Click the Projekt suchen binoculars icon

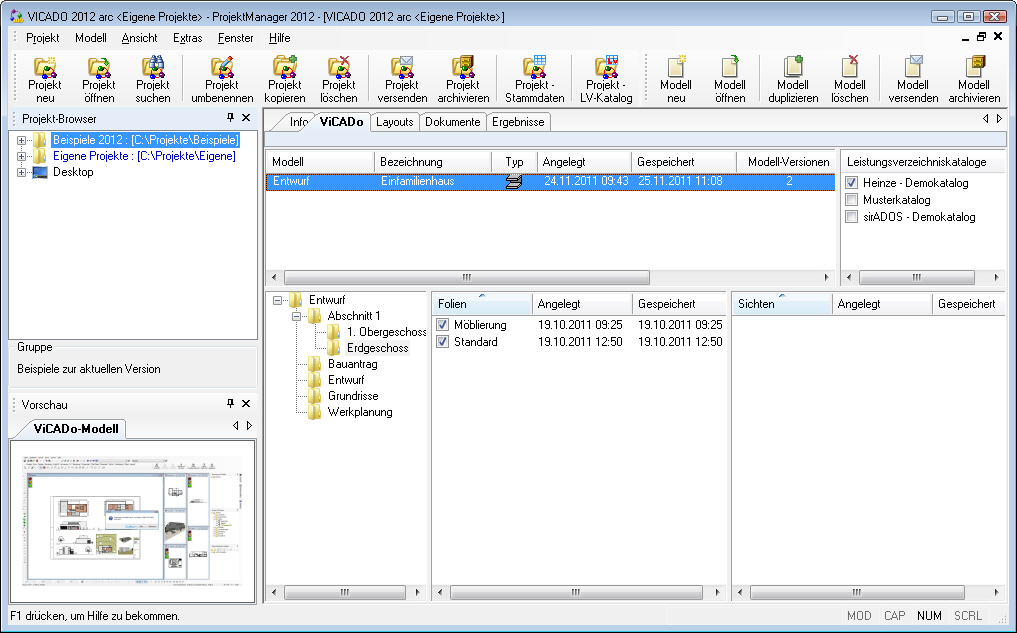(153, 79)
